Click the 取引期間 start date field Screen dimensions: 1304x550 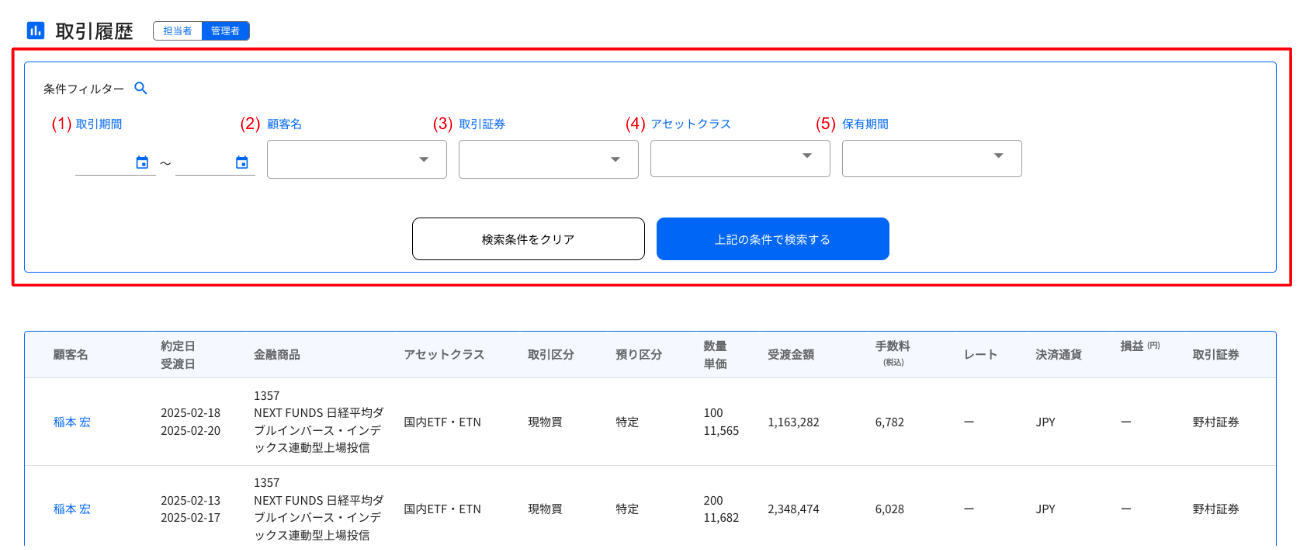115,162
